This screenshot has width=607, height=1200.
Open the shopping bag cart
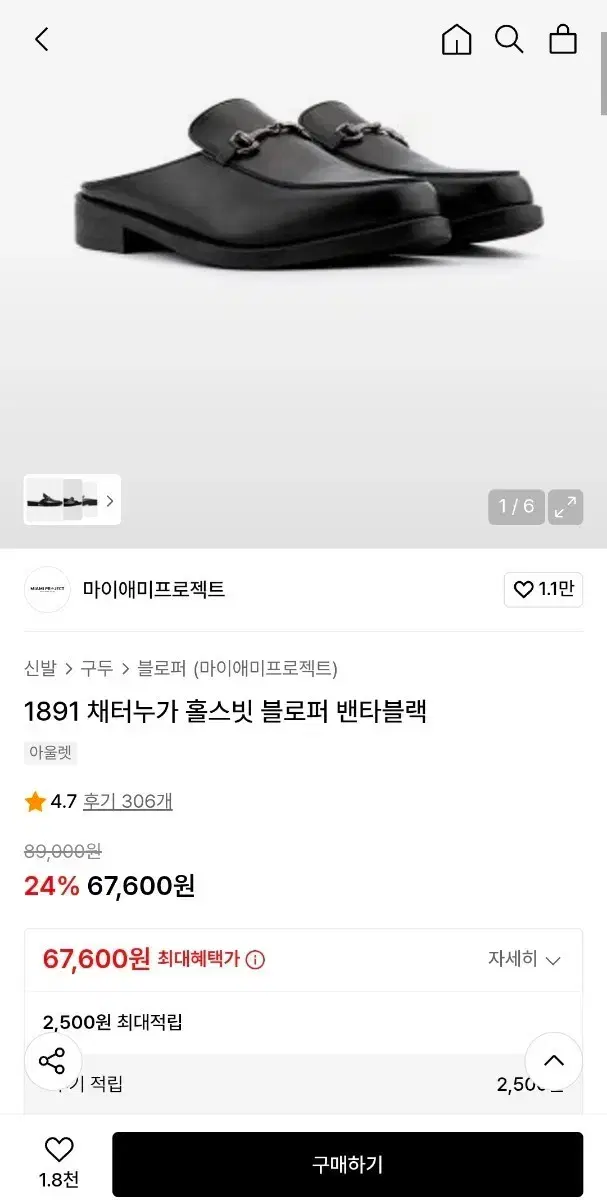tap(563, 40)
